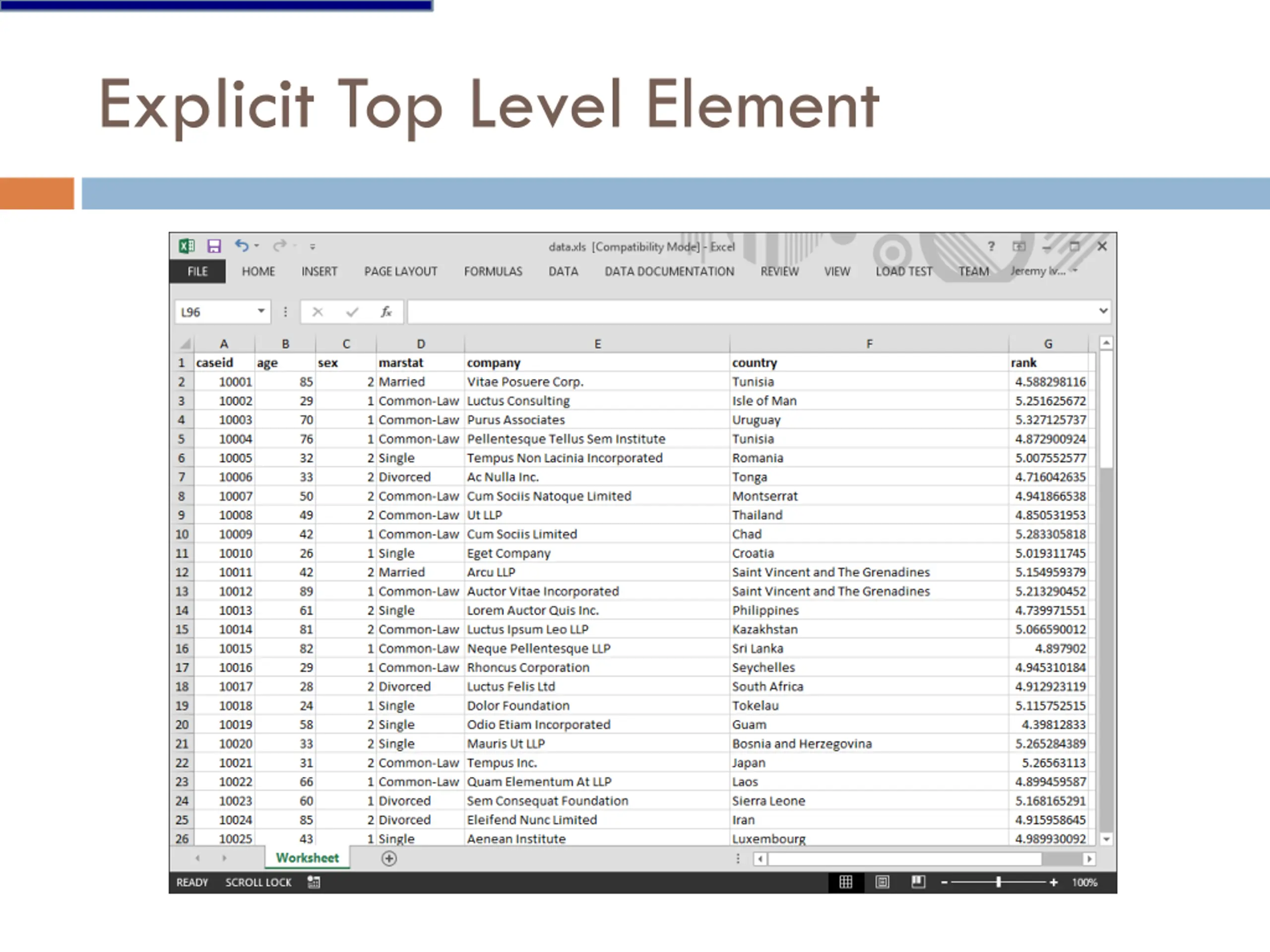
Task: Open the FORMULAS tab
Action: [493, 271]
